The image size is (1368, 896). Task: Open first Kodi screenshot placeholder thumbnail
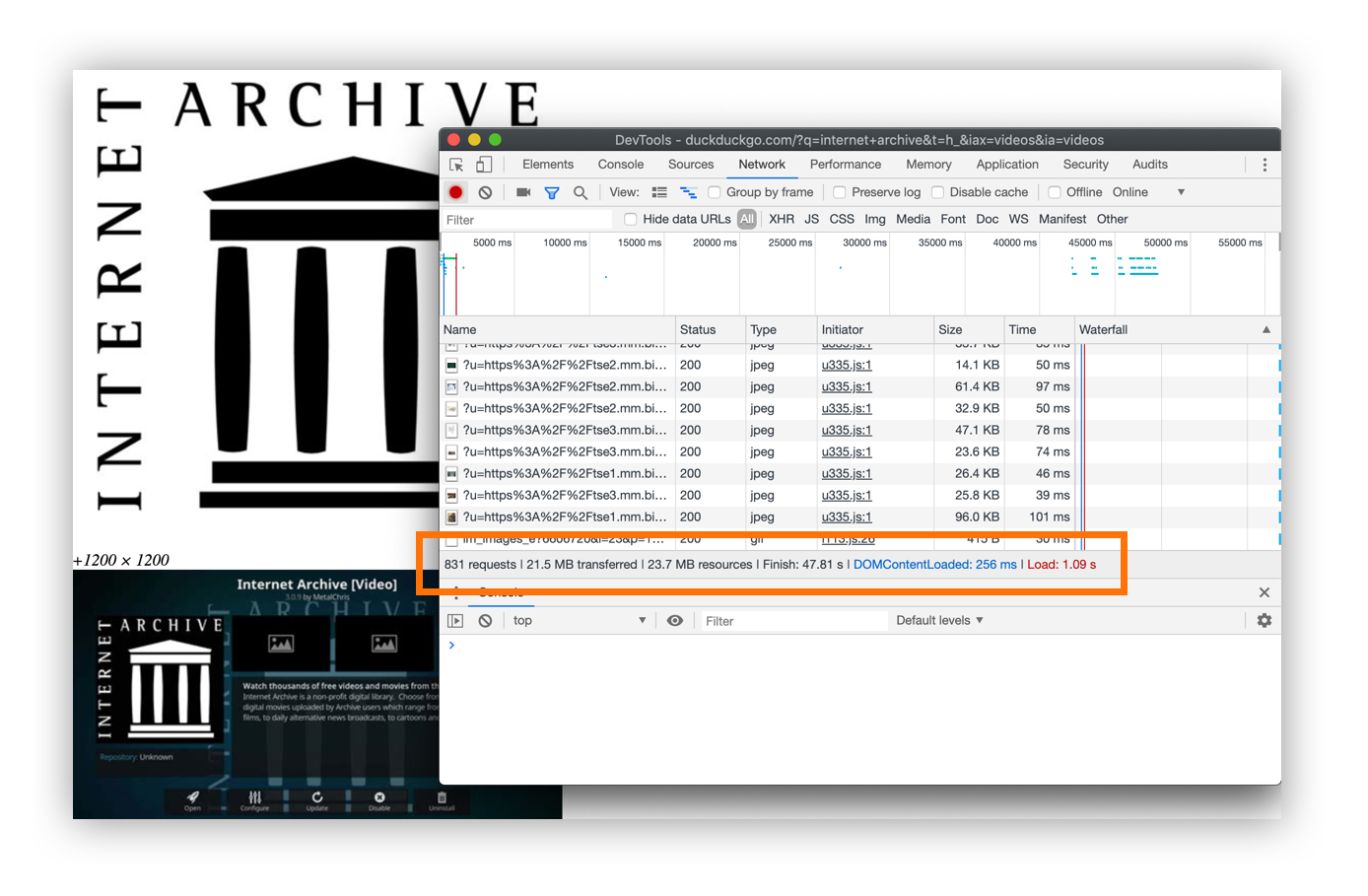point(281,644)
